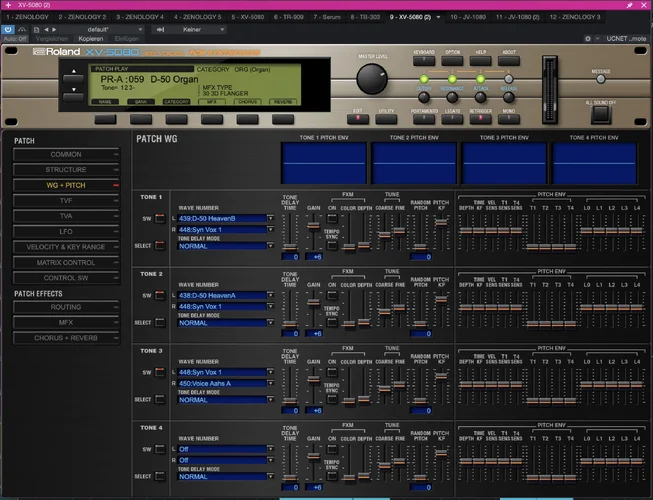Click the Resonance knob
The image size is (653, 500).
pos(452,97)
